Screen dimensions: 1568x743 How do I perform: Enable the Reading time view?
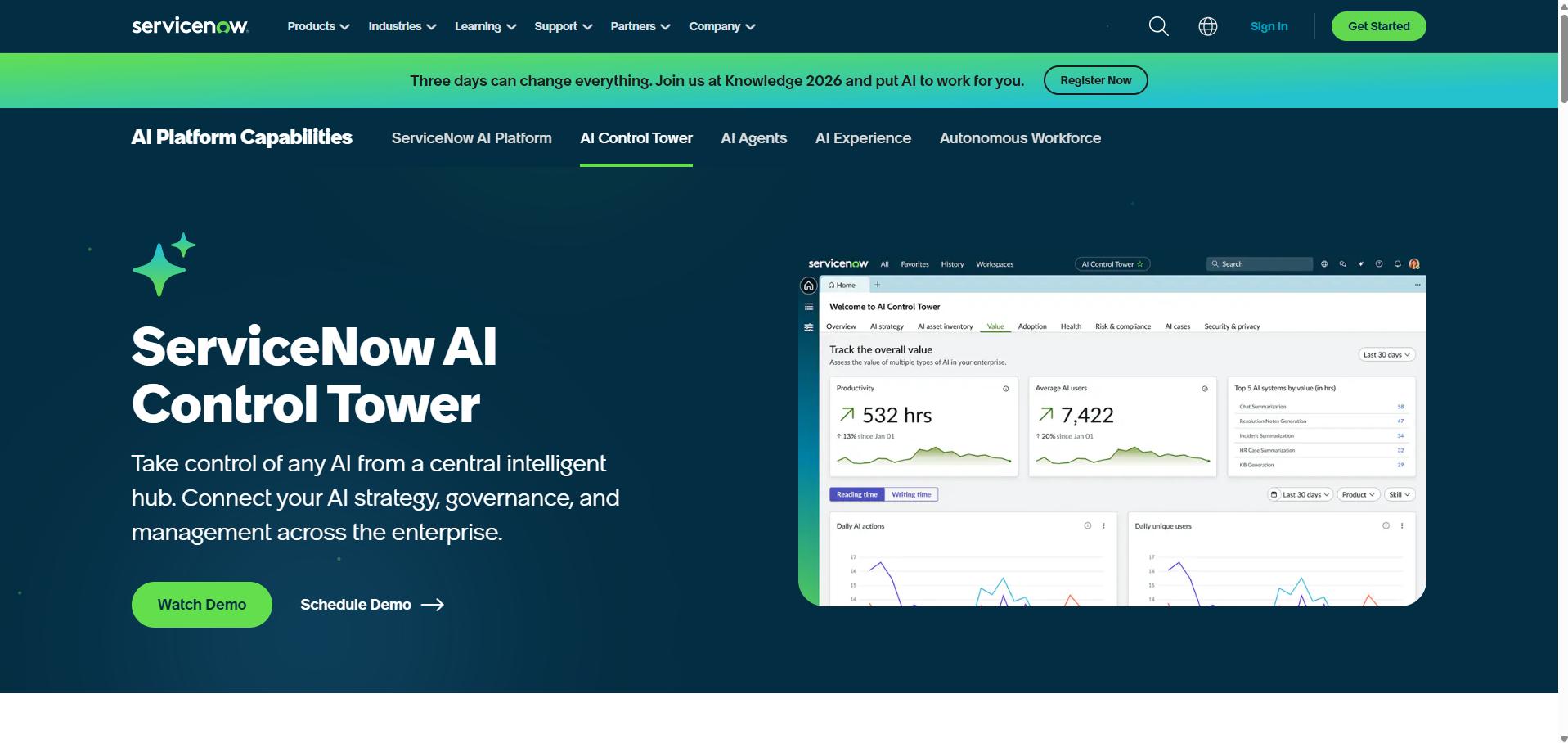coord(856,494)
